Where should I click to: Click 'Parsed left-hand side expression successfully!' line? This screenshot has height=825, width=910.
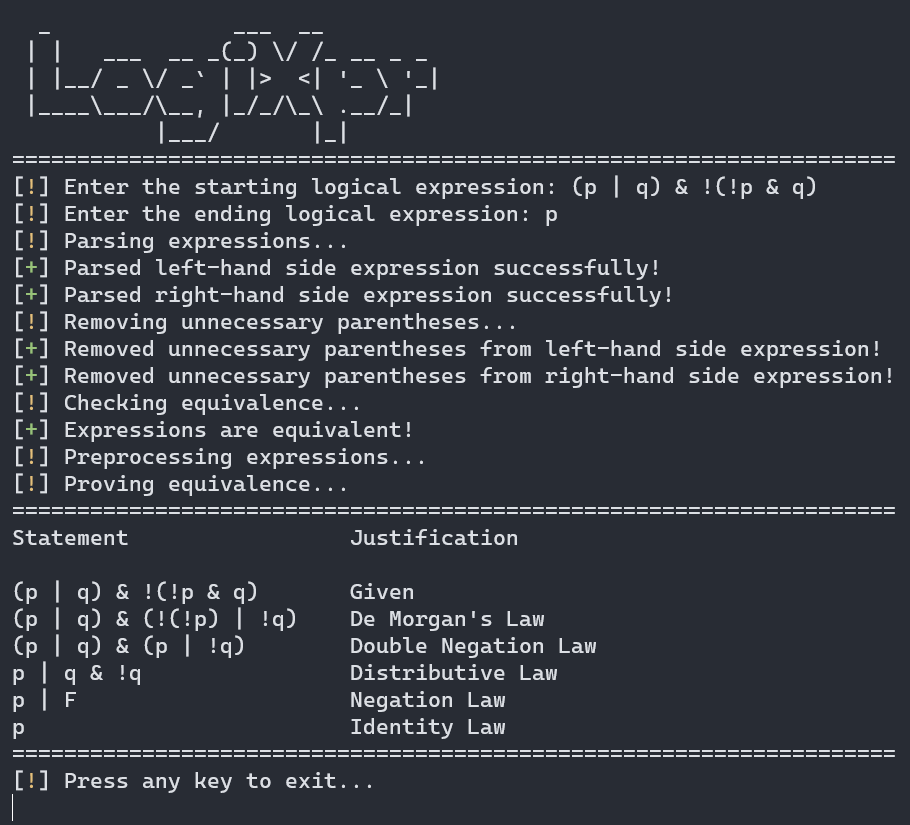pyautogui.click(x=337, y=268)
